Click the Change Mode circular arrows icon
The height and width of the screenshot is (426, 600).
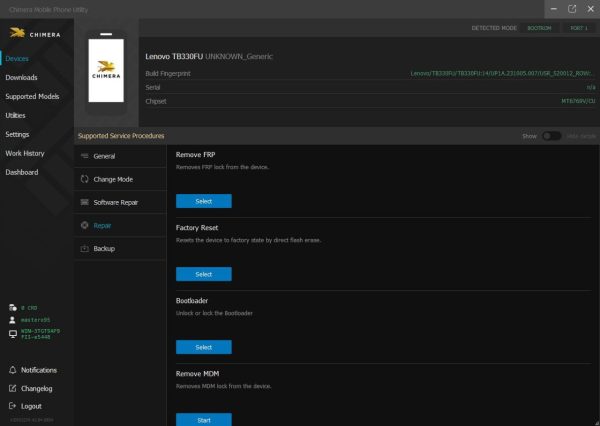[85, 179]
